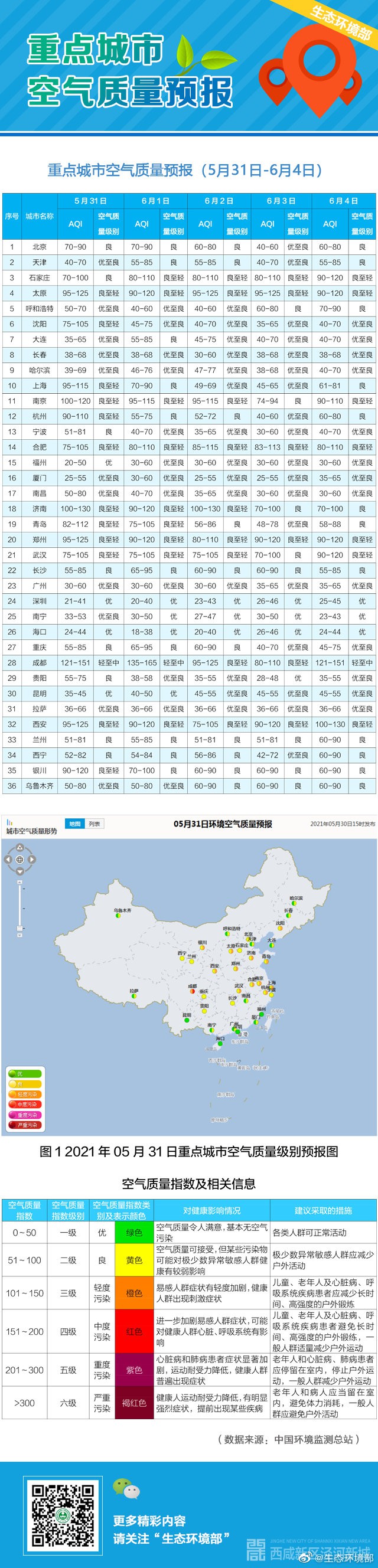
Task: Pan the map up with arrow
Action: [19, 847]
